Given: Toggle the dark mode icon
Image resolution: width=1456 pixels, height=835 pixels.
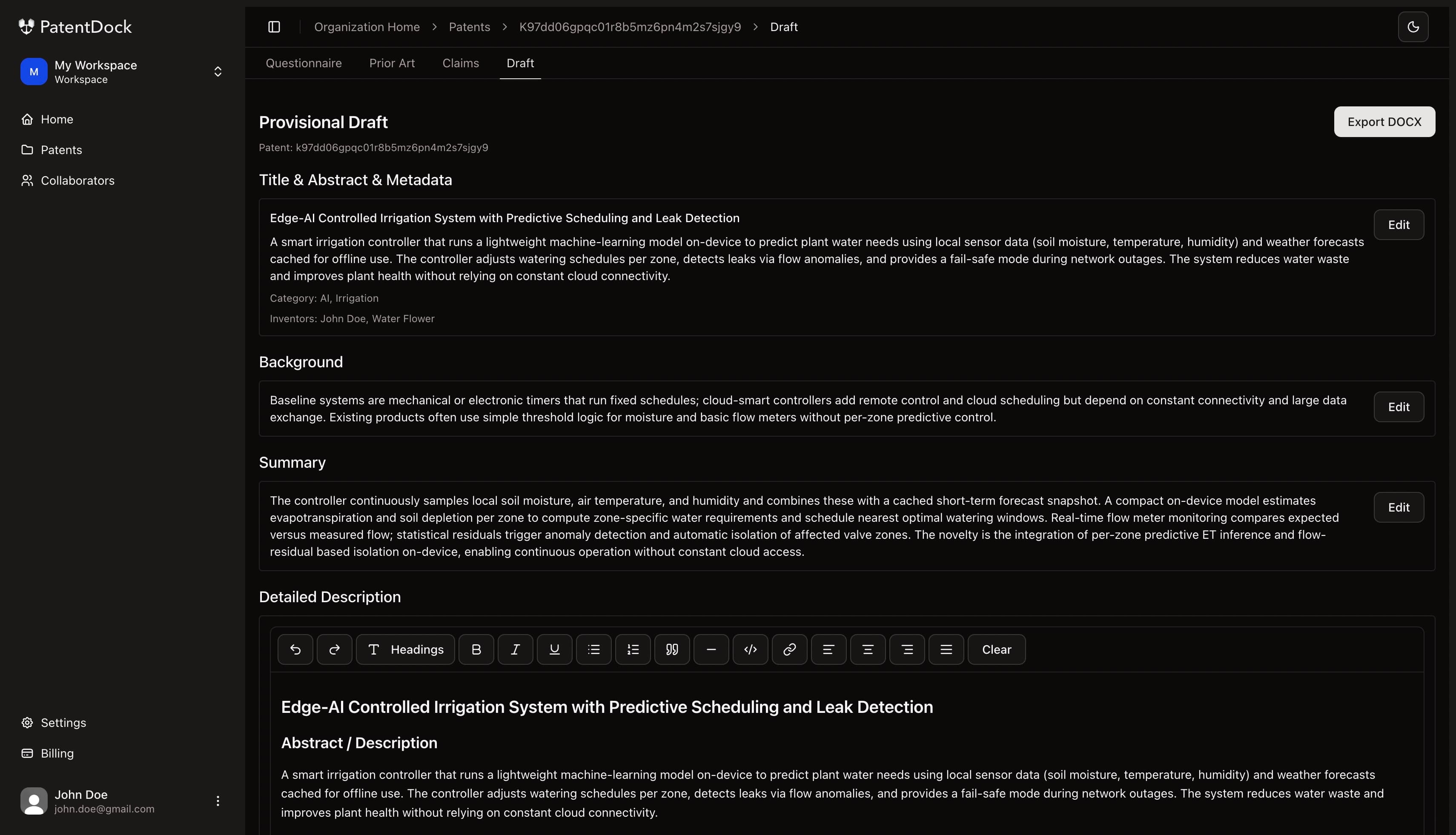Looking at the screenshot, I should click(1413, 26).
